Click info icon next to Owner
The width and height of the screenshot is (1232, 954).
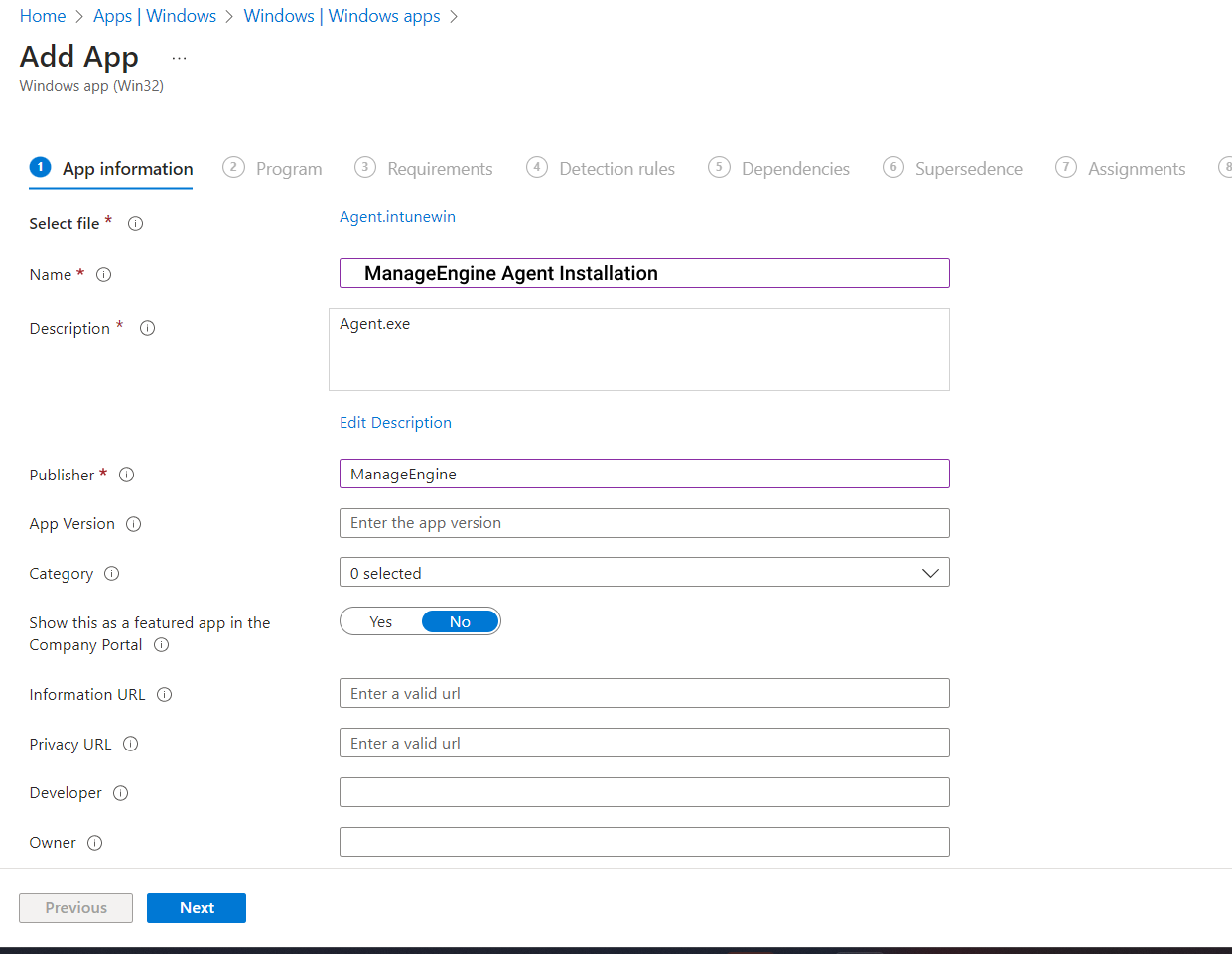tap(95, 843)
